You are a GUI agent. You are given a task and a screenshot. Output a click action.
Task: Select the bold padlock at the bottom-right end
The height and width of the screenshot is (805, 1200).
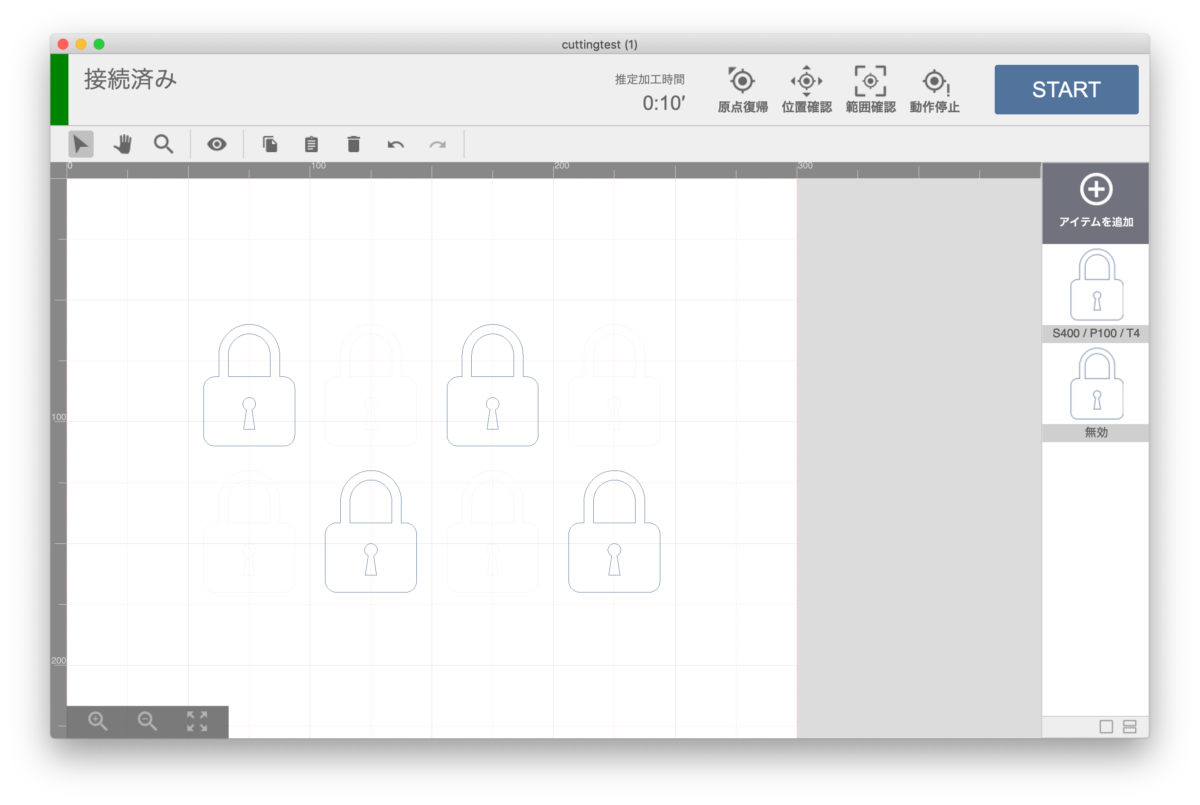614,531
